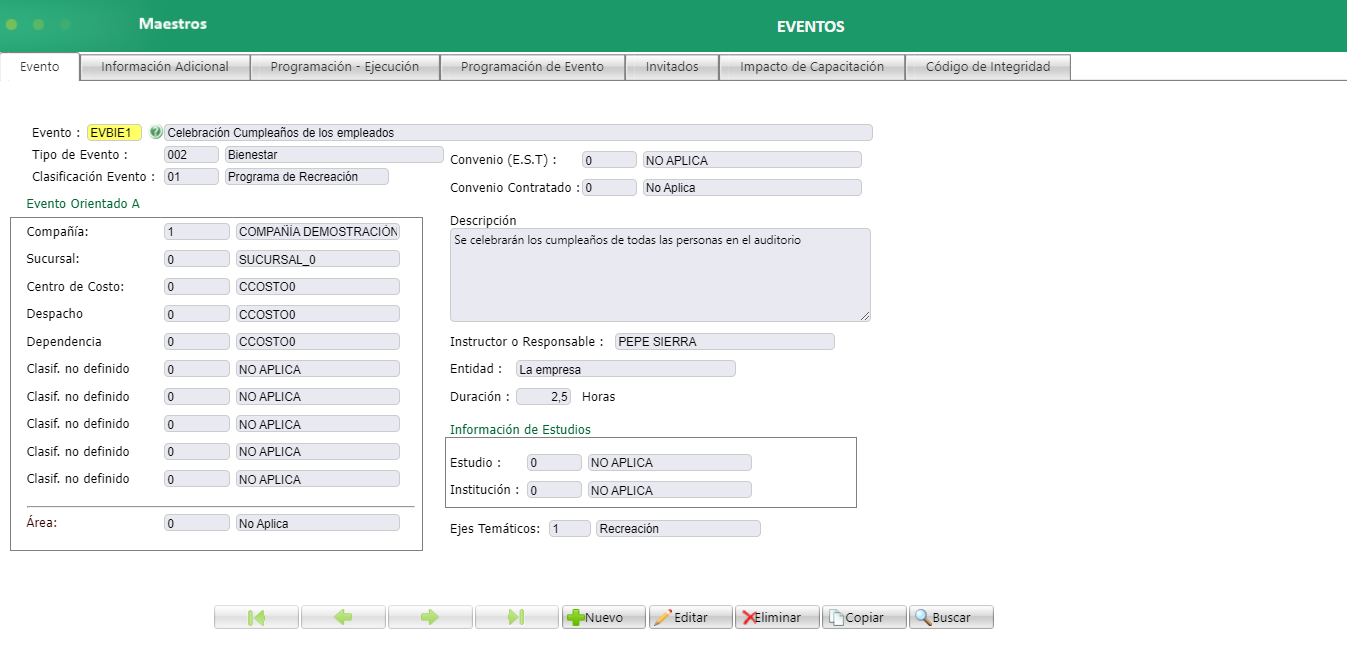Open Información Adicional tab
1347x657 pixels.
(165, 67)
